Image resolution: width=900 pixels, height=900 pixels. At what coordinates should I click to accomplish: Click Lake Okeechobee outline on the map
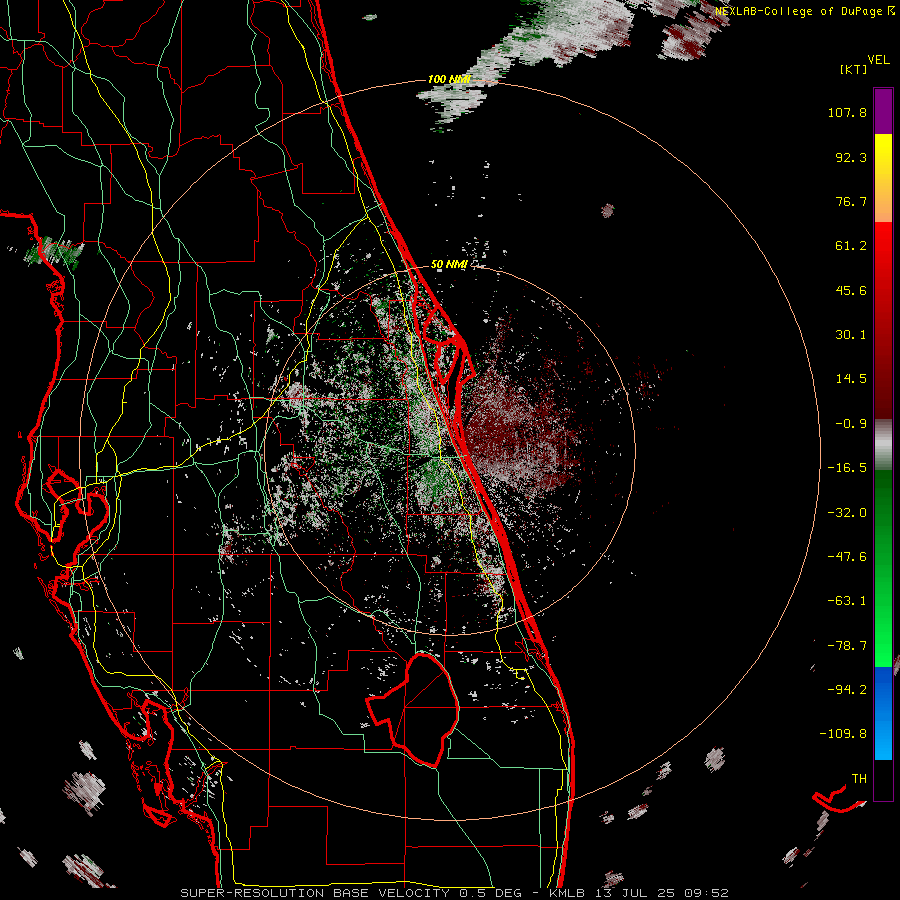coord(414,710)
